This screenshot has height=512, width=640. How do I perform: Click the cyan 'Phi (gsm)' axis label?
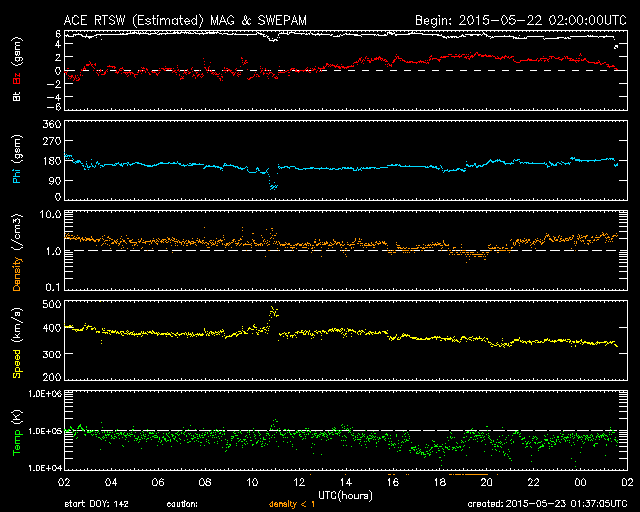17,159
